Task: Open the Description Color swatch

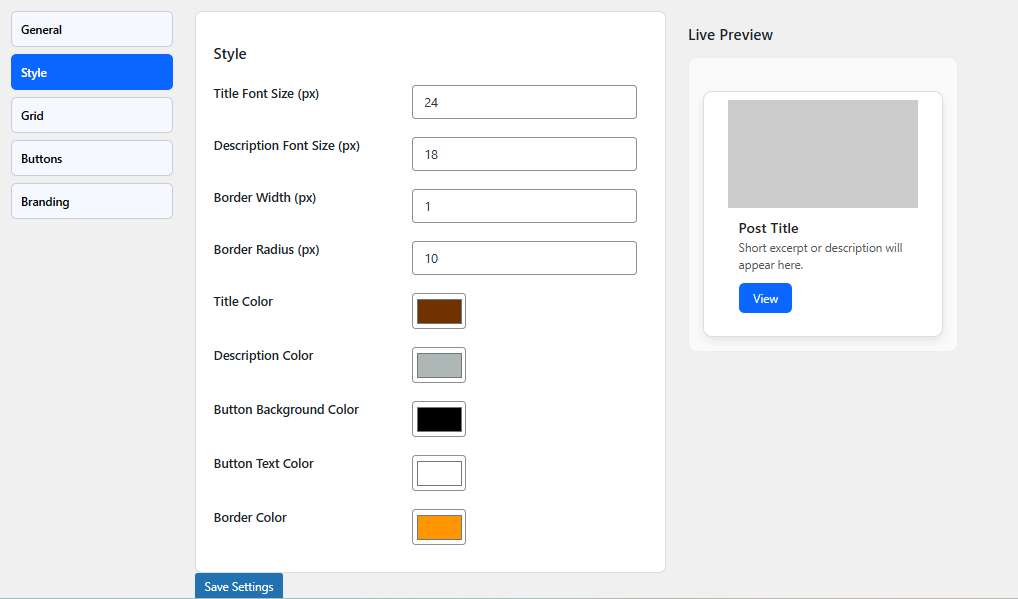Action: [x=438, y=365]
